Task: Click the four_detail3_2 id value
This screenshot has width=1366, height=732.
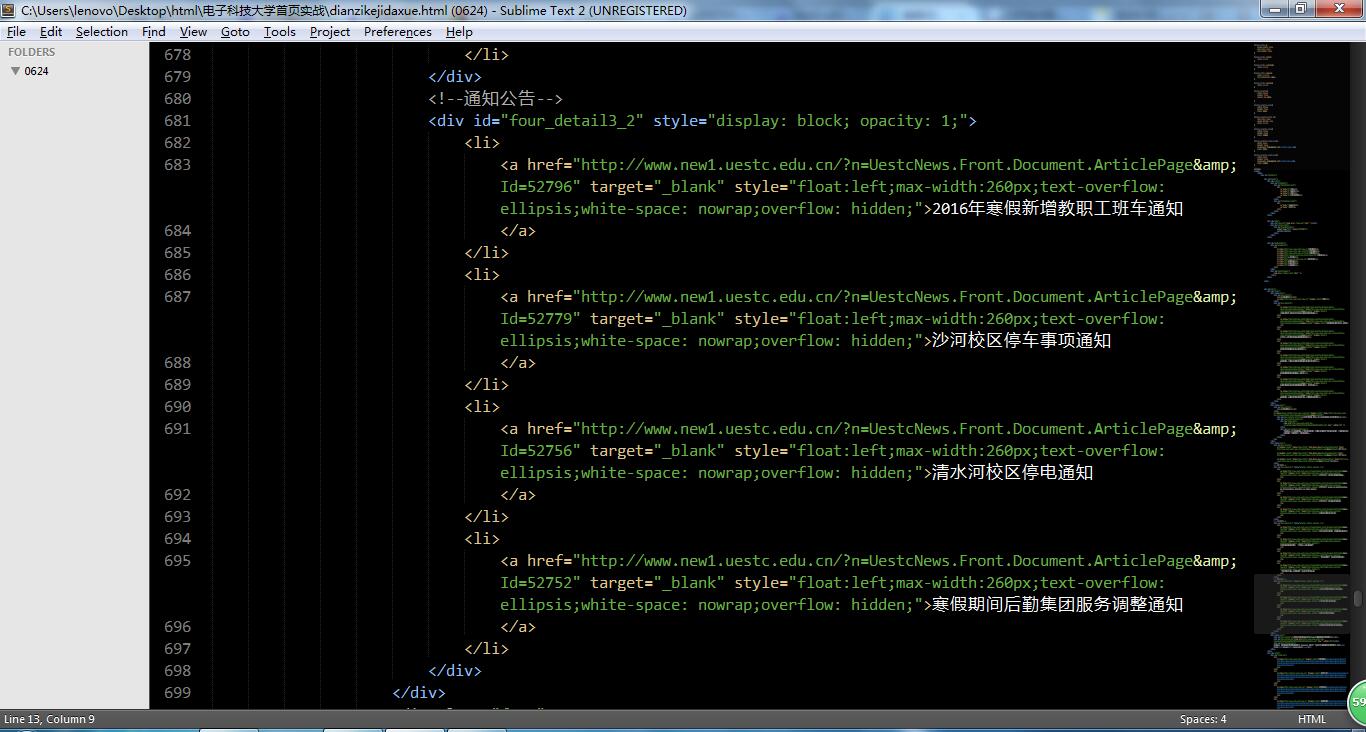Action: [577, 121]
